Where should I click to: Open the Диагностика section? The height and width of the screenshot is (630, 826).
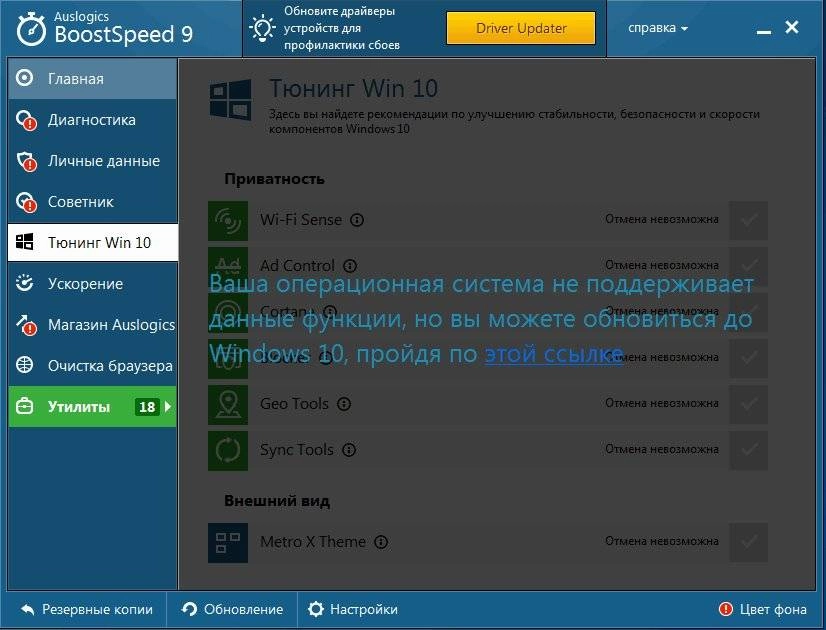tap(93, 120)
